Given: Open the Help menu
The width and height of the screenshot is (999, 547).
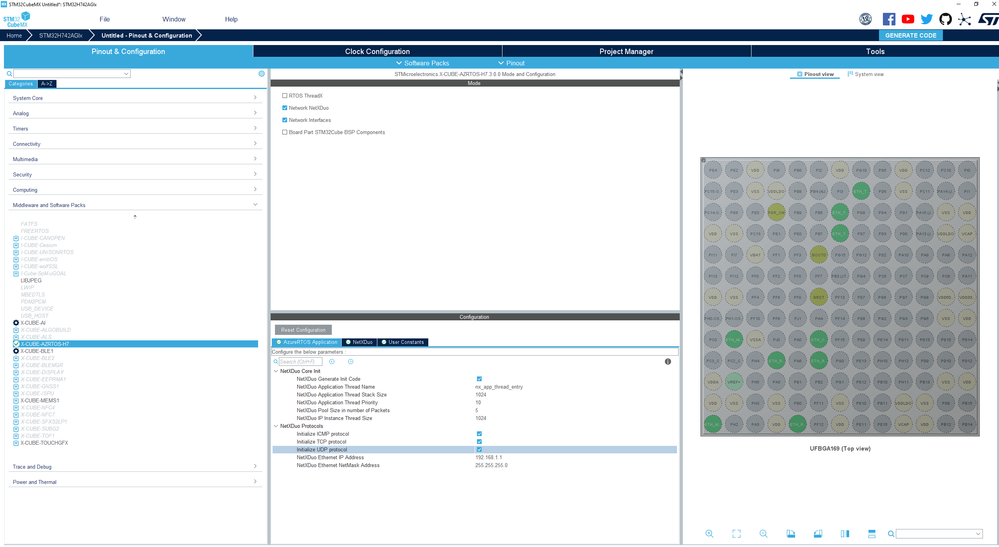Looking at the screenshot, I should [x=231, y=19].
